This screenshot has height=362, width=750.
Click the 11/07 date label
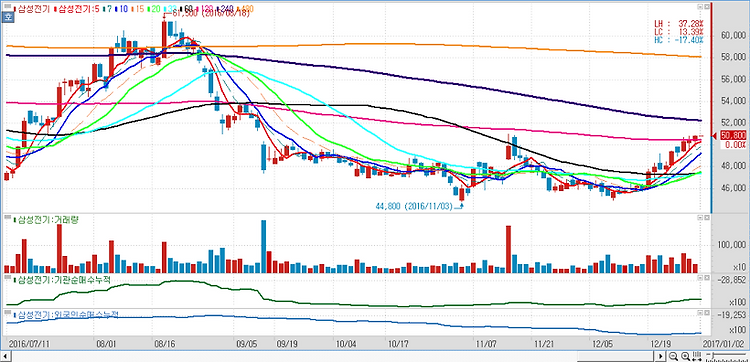click(485, 344)
